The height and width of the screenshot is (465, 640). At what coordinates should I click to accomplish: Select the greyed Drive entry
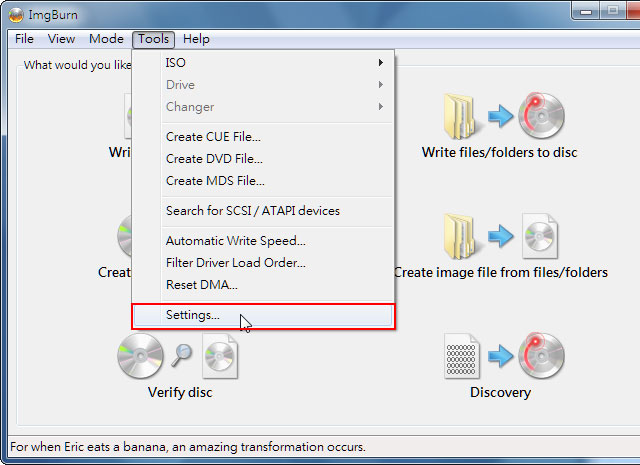[x=263, y=85]
